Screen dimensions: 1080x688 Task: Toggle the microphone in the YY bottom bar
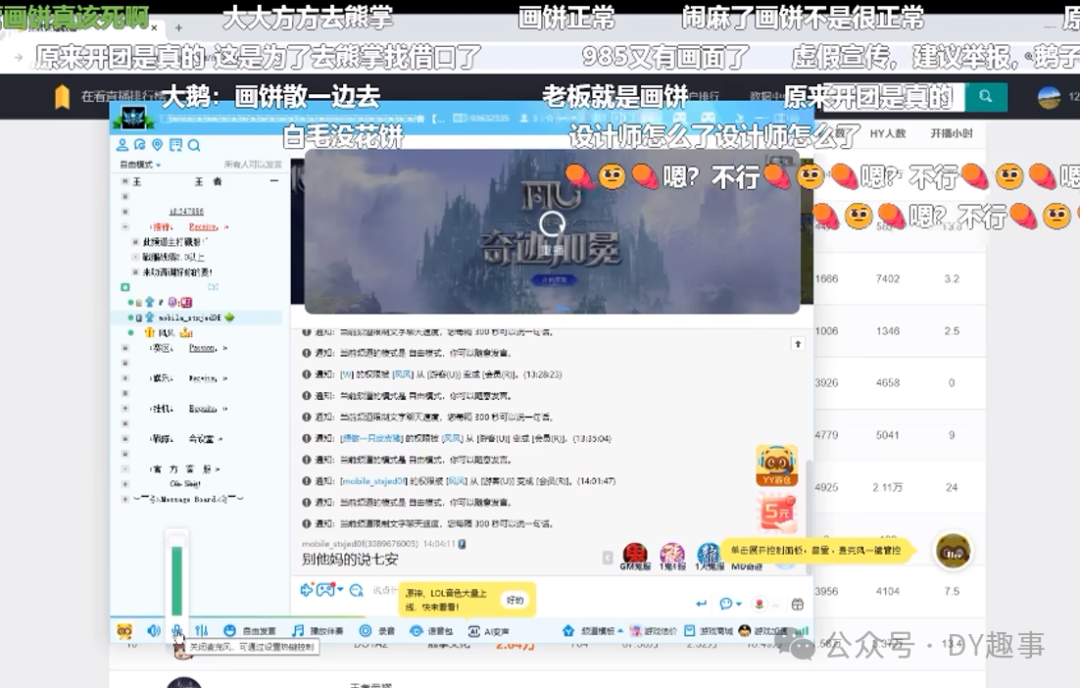(177, 631)
